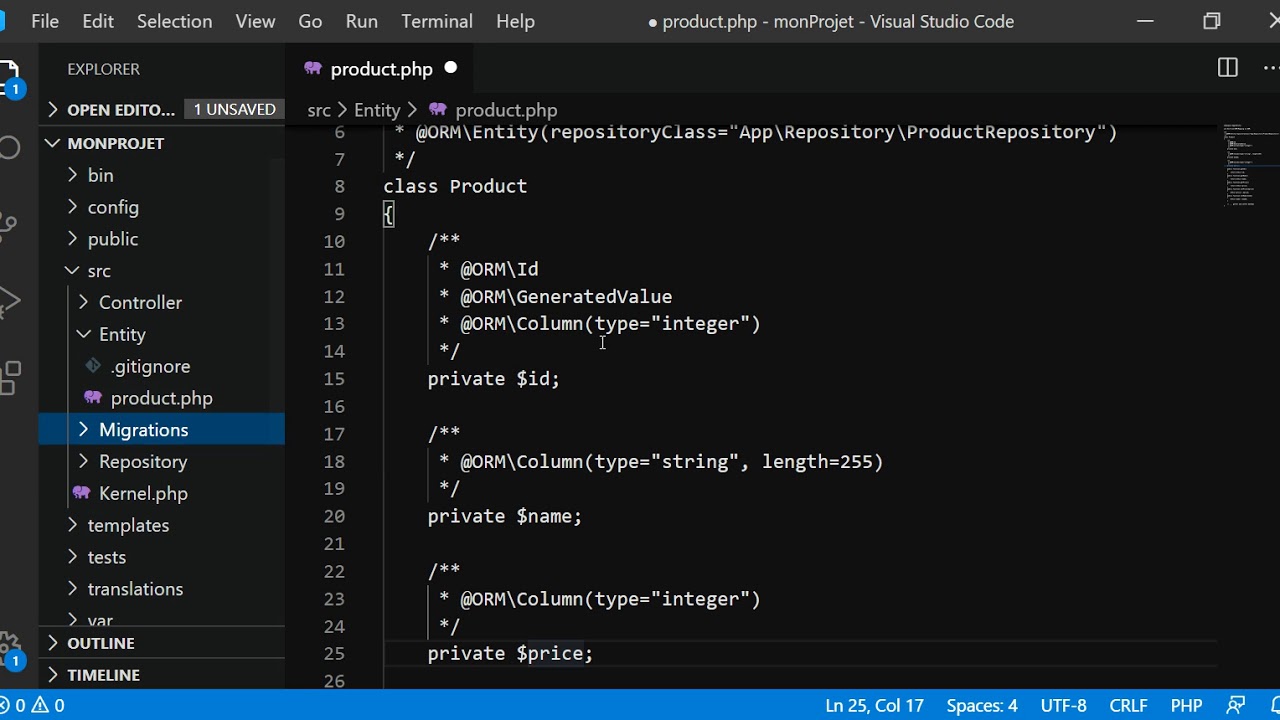Open the Edit menu
Screen dimensions: 1280x720
98,21
